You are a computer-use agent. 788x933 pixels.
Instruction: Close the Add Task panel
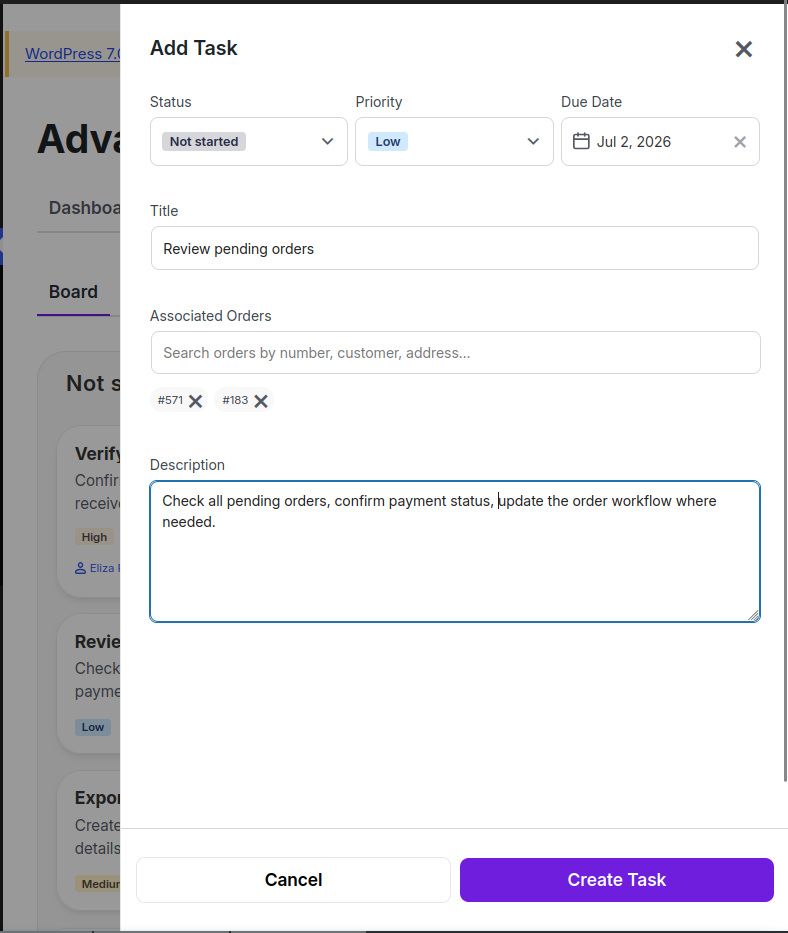pyautogui.click(x=743, y=49)
